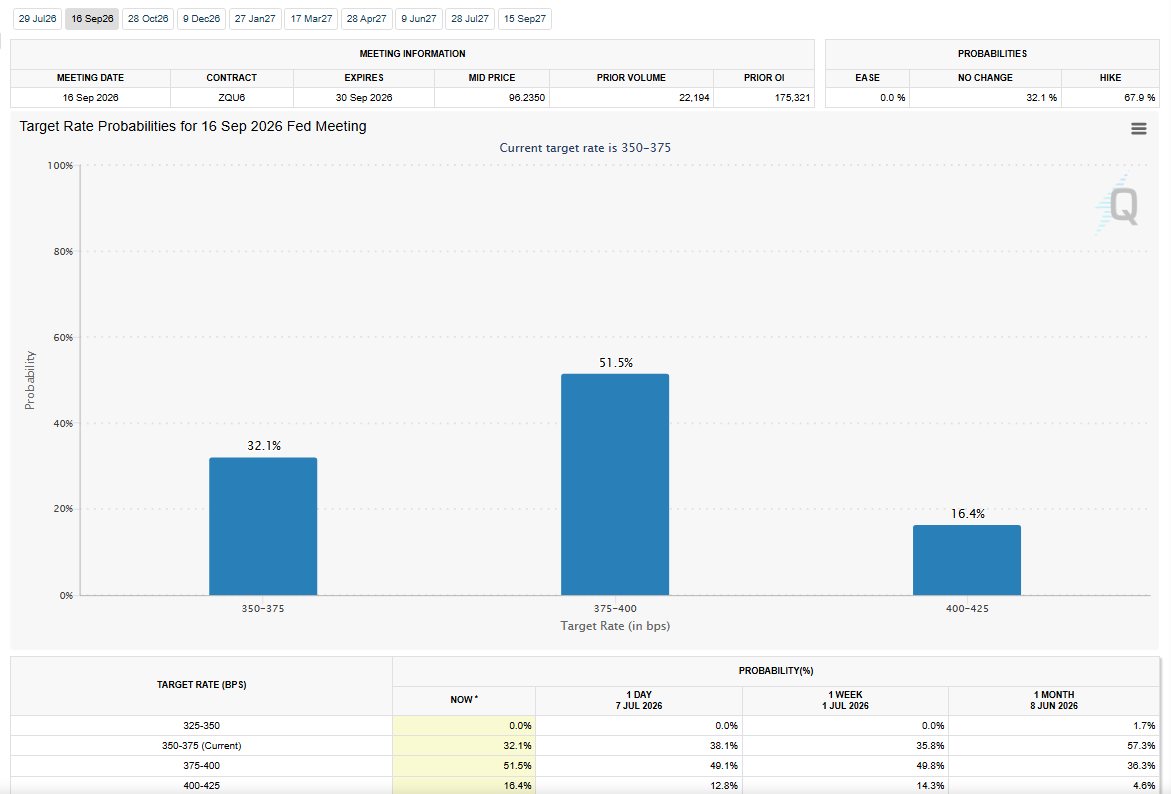Click the chart title Target Rate Probabilities
This screenshot has width=1171, height=794.
[x=193, y=126]
